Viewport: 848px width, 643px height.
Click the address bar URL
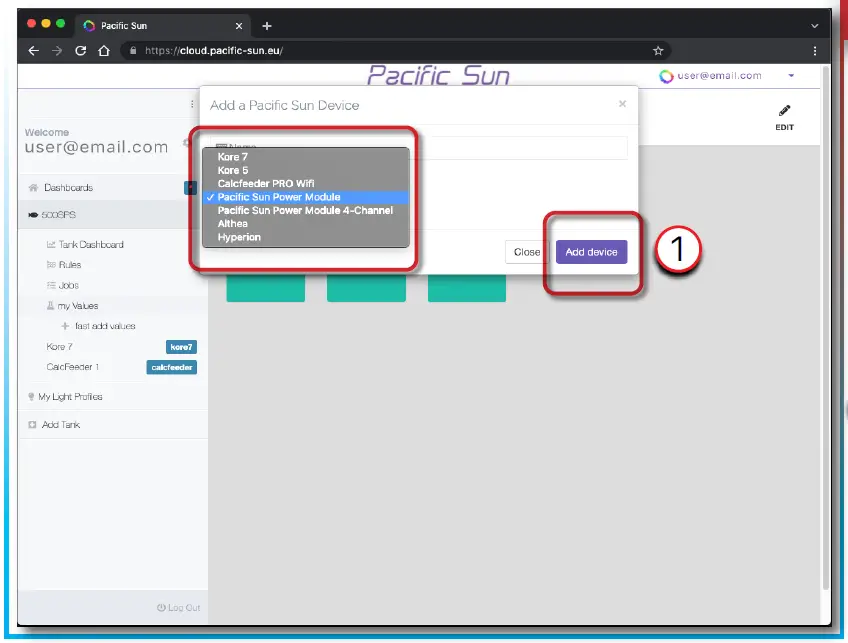click(x=214, y=51)
